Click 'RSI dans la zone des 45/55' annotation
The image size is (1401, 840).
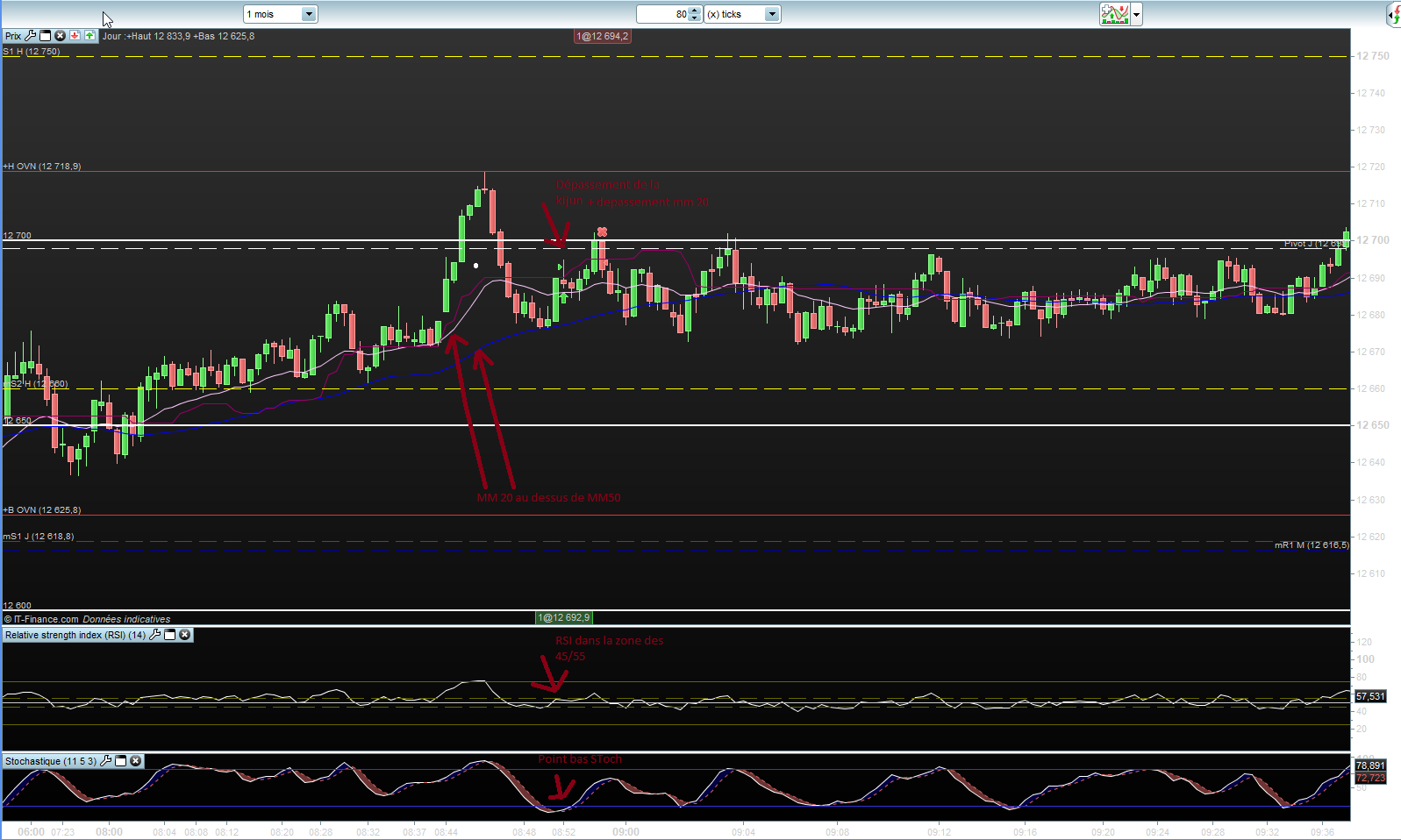(609, 649)
